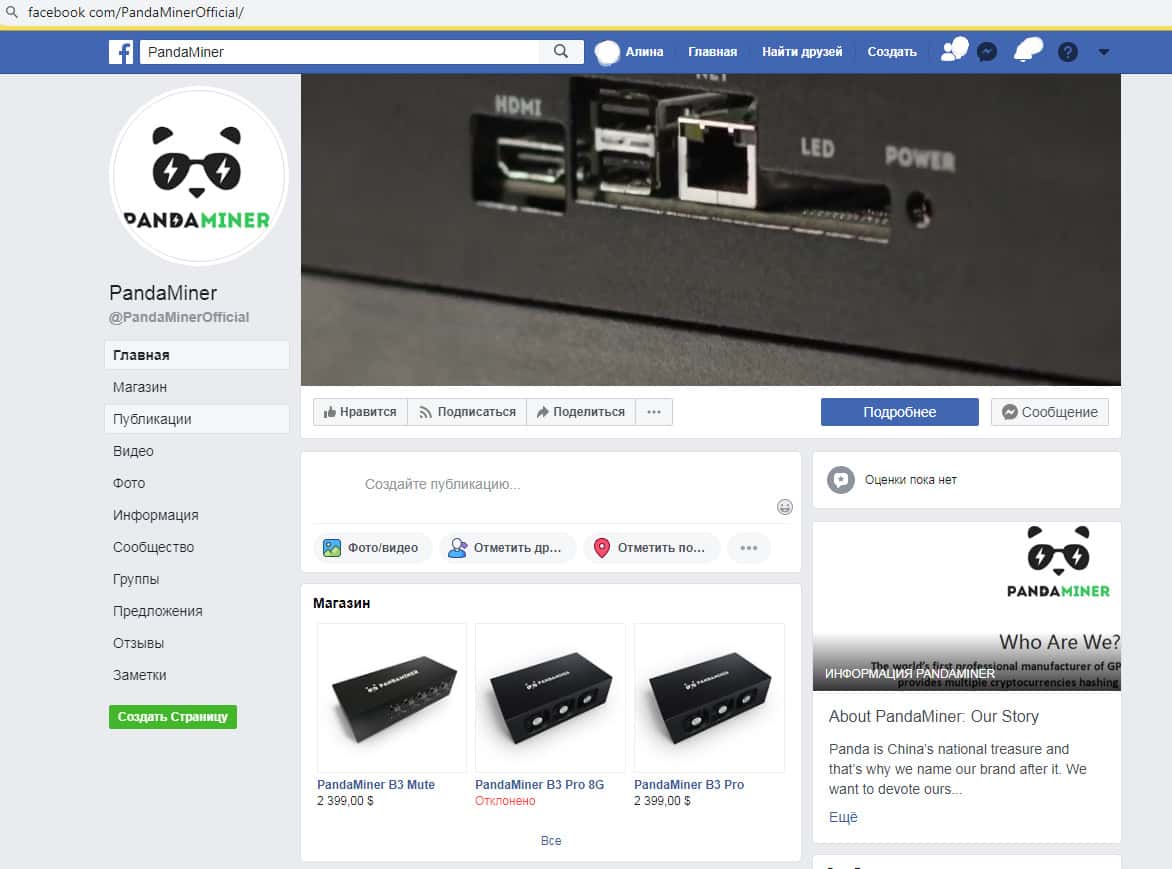The width and height of the screenshot is (1172, 869).
Task: Click the @PandaMinerOfficial username text
Action: point(179,318)
